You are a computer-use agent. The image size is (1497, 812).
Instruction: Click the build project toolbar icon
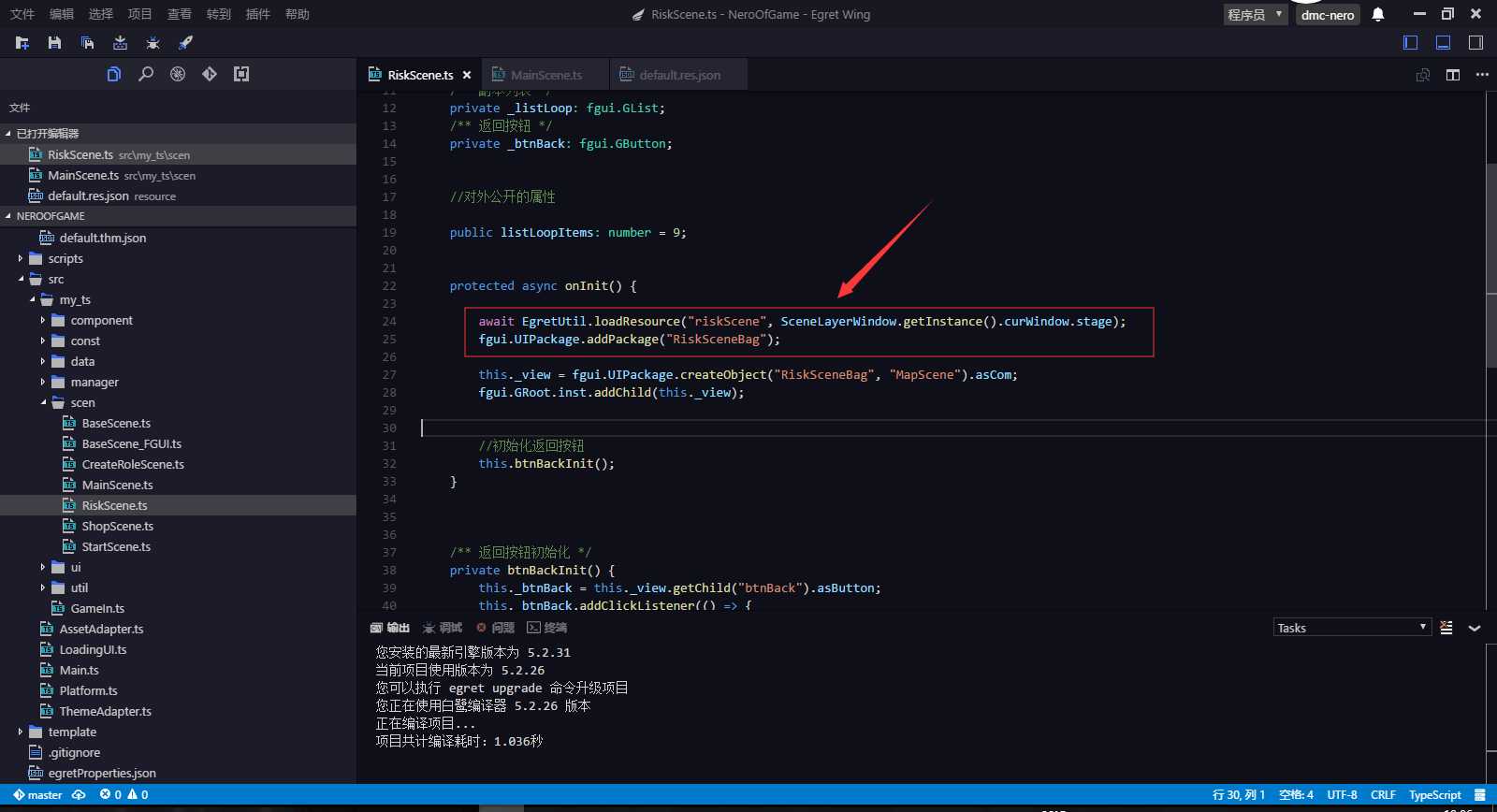(x=120, y=43)
